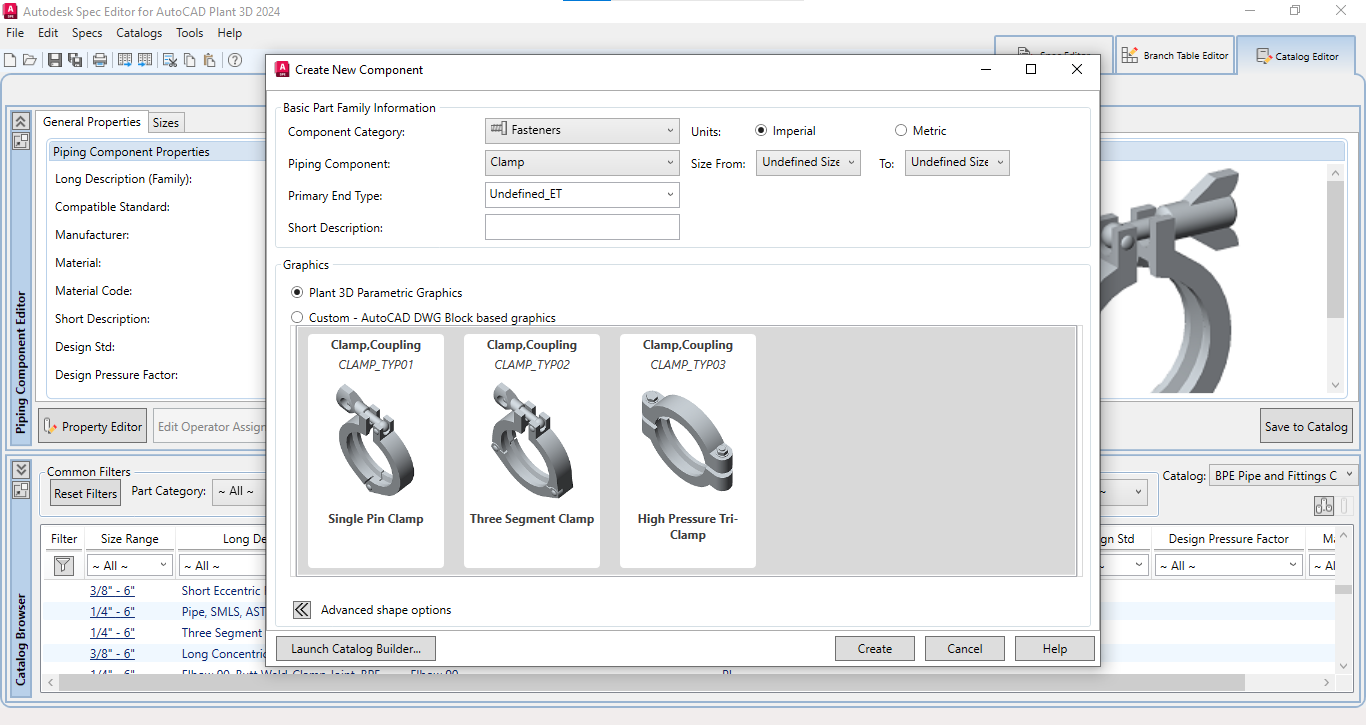This screenshot has height=725, width=1366.
Task: Choose Plant 3D Parametric Graphics option
Action: point(296,293)
